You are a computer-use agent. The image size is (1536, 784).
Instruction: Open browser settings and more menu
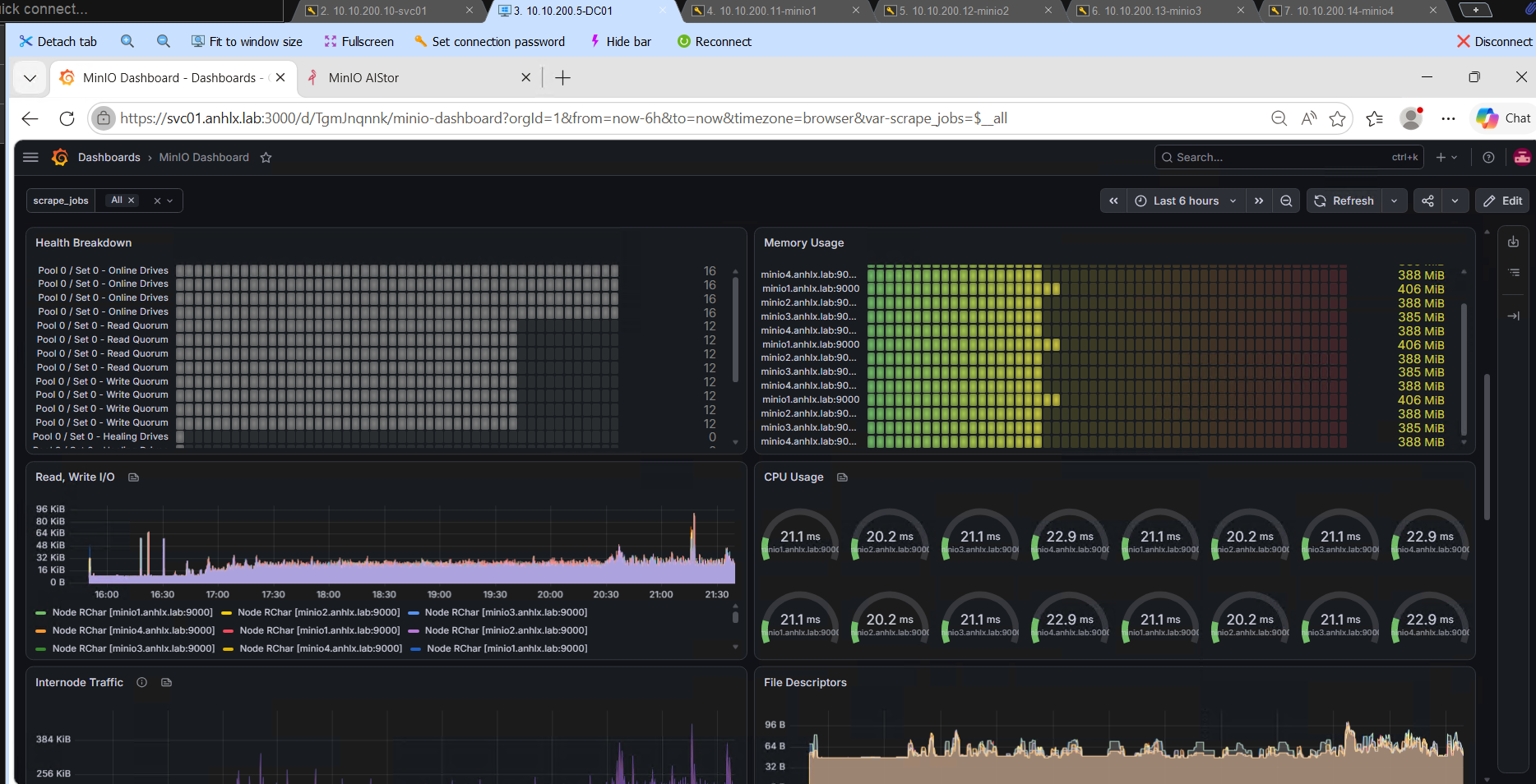(x=1449, y=118)
